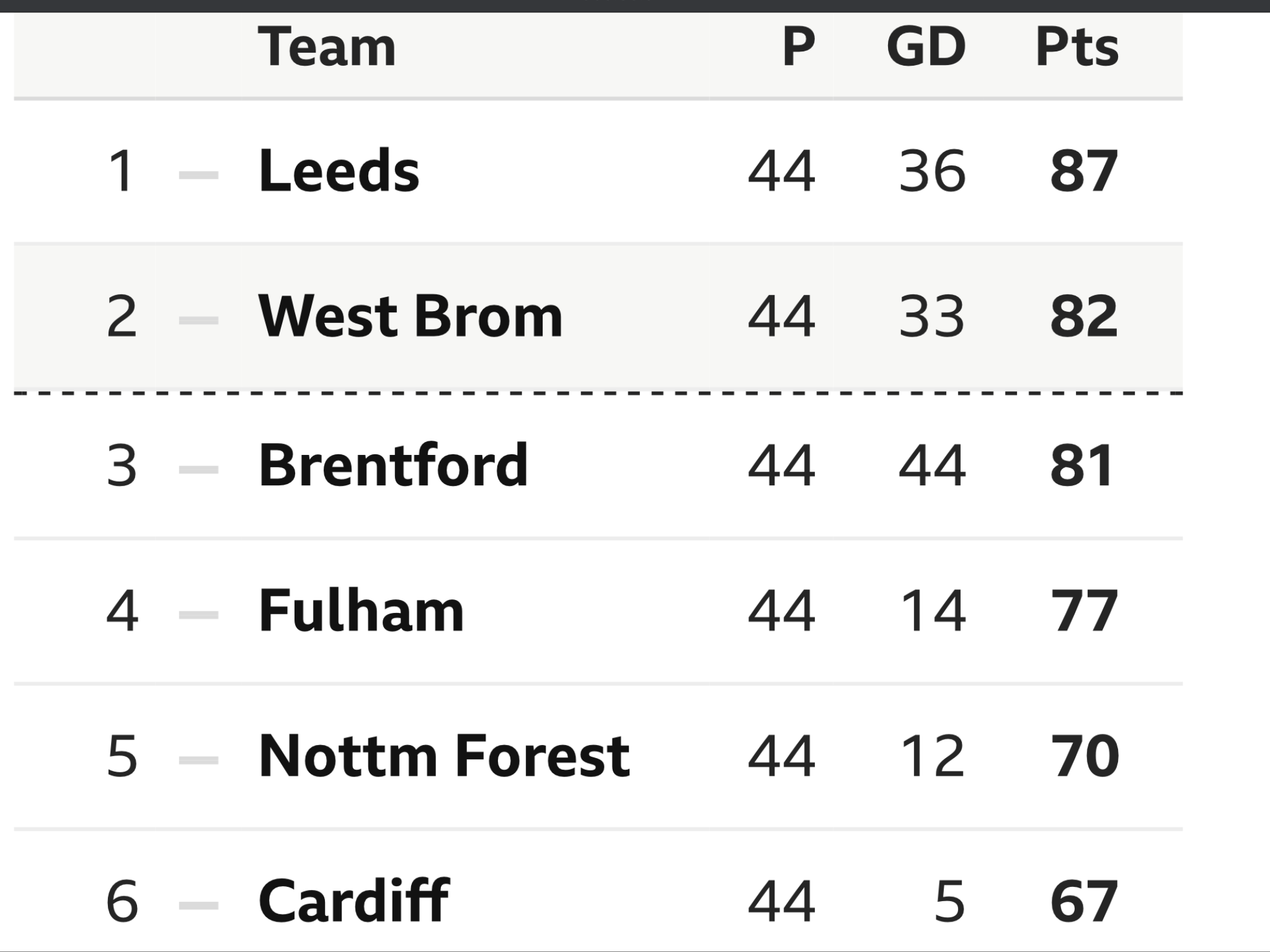Open the Brentford team link
This screenshot has height=952, width=1270.
(x=393, y=464)
